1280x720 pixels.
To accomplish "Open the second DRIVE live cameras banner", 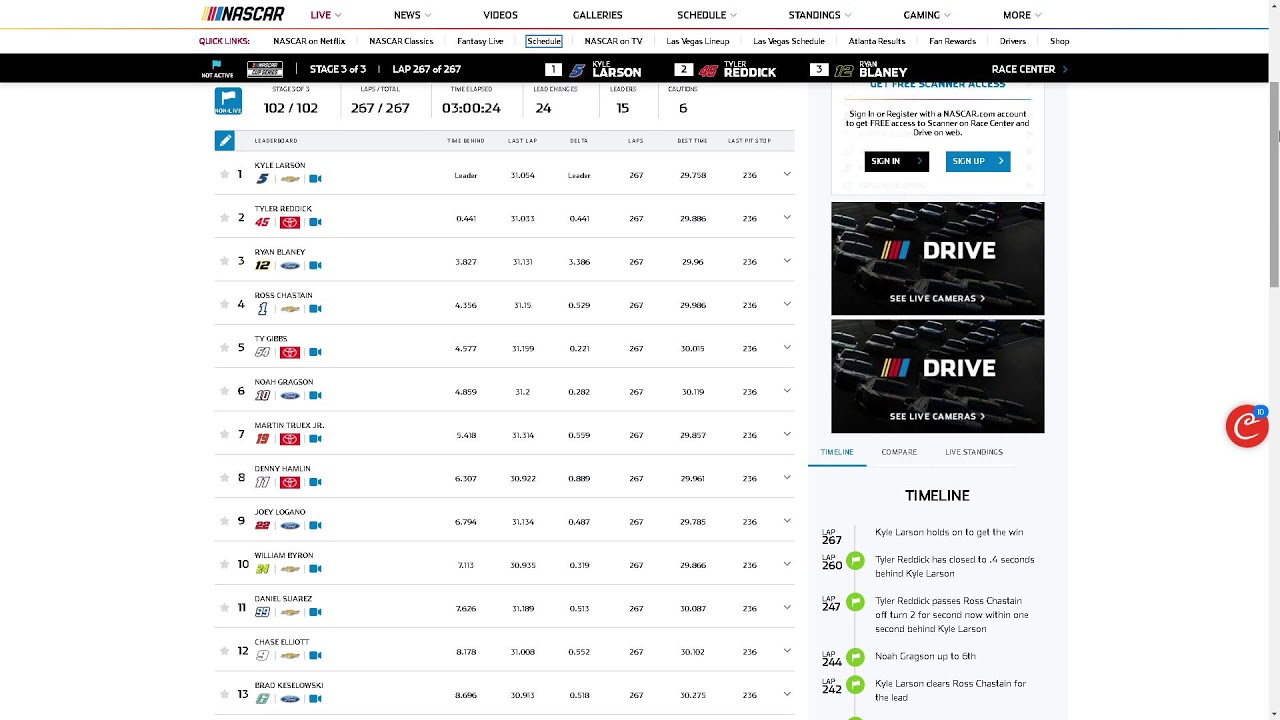I will [x=937, y=376].
